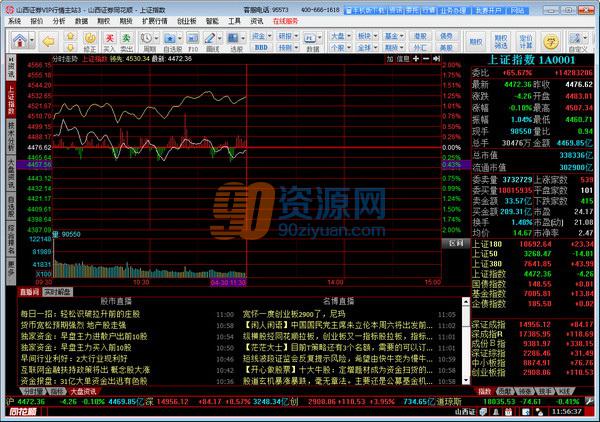Click the green 卖出 sell icon
The image size is (600, 422).
(126, 39)
